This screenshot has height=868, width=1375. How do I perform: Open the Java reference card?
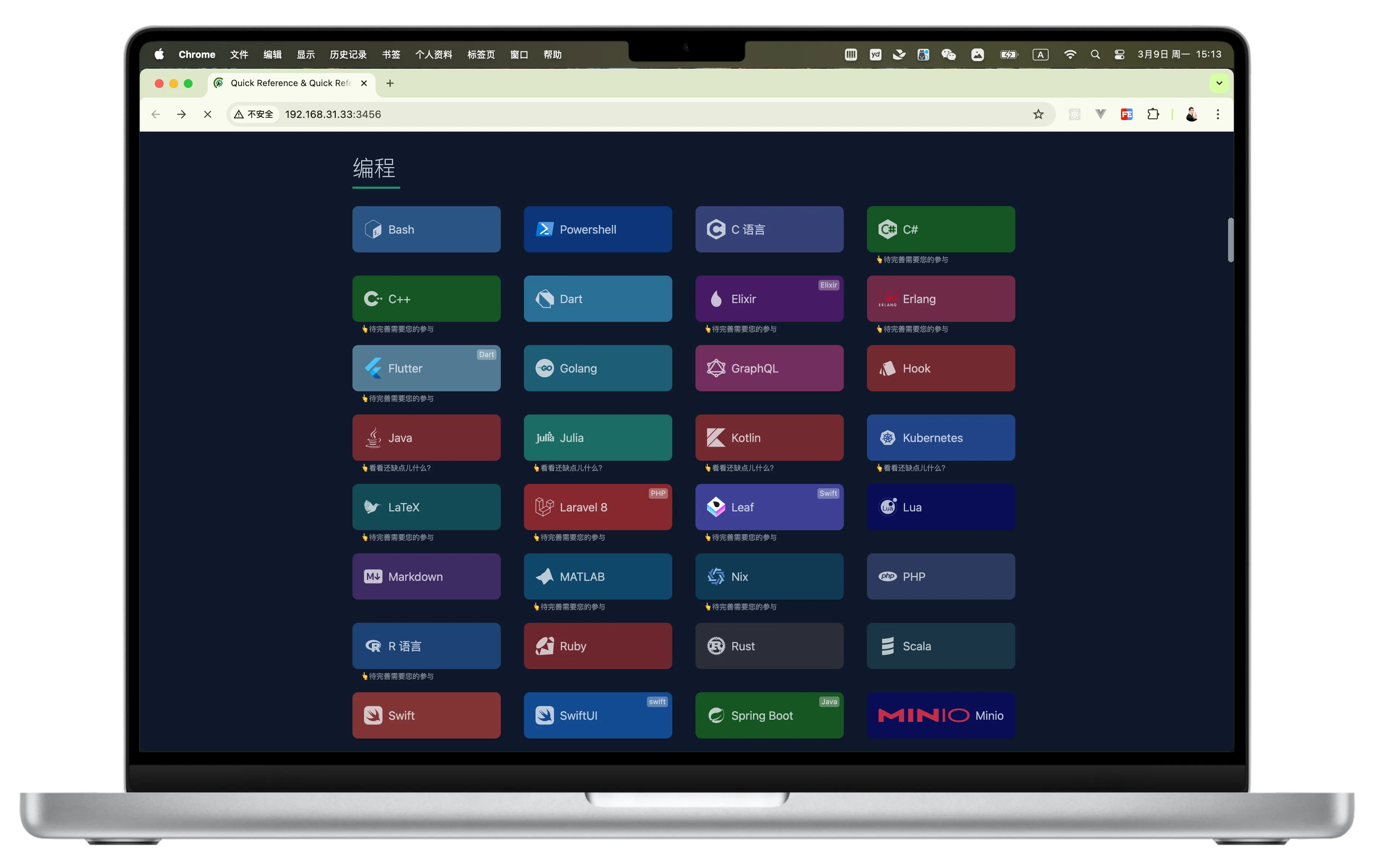[426, 438]
